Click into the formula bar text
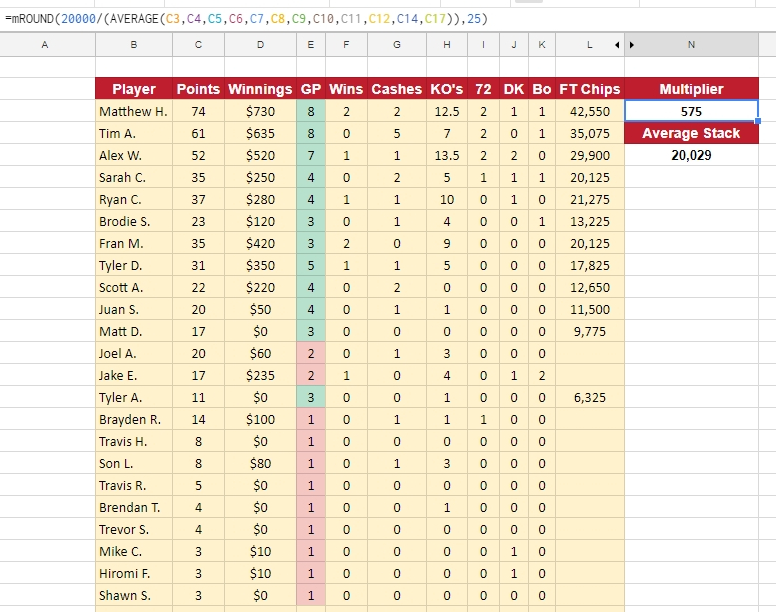Viewport: 776px width, 612px height. click(246, 19)
